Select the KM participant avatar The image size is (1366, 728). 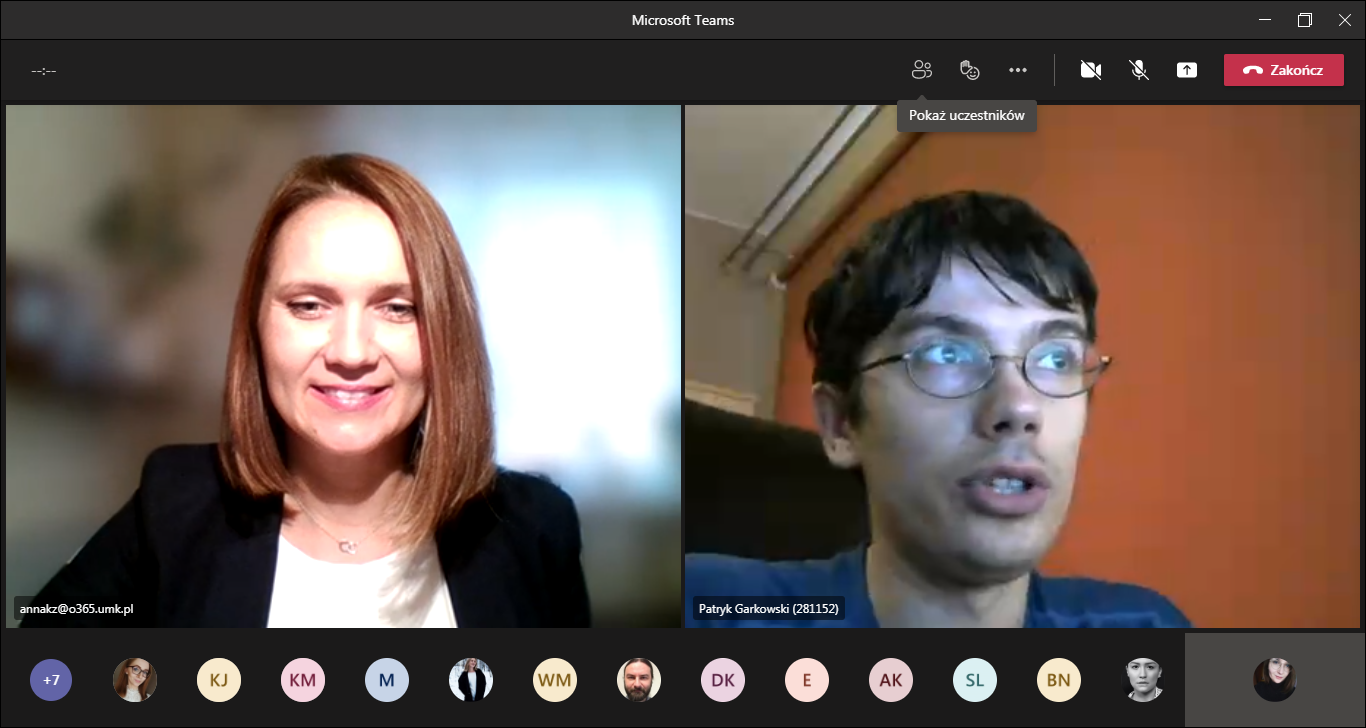(303, 680)
